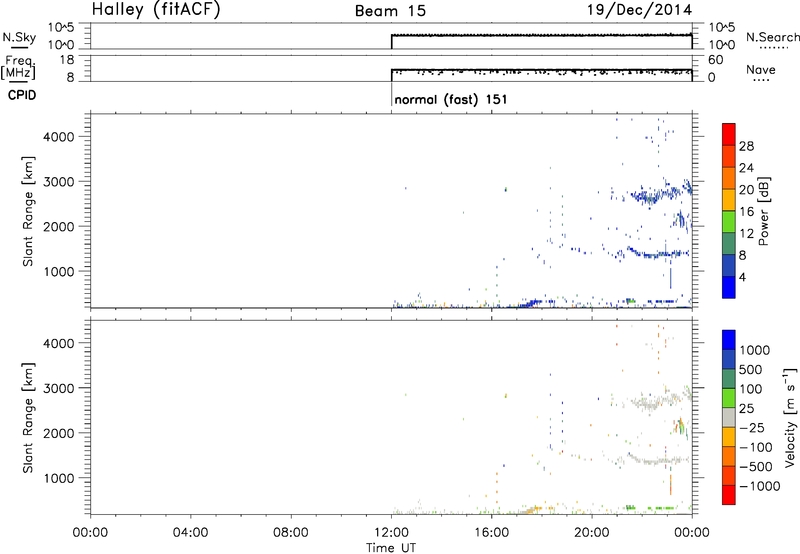Click the 'Velocity [m s-1]' colorbar title
The image size is (800, 554).
(790, 417)
